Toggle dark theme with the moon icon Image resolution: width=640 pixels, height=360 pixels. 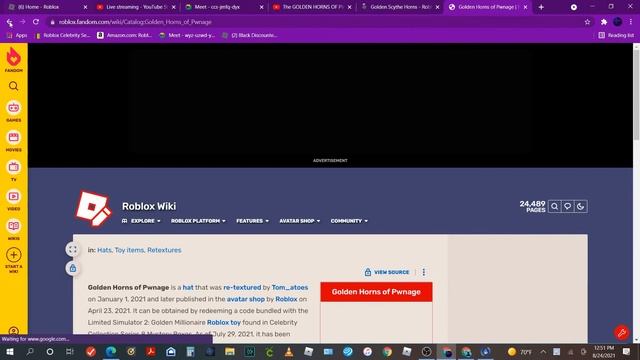pyautogui.click(x=580, y=207)
